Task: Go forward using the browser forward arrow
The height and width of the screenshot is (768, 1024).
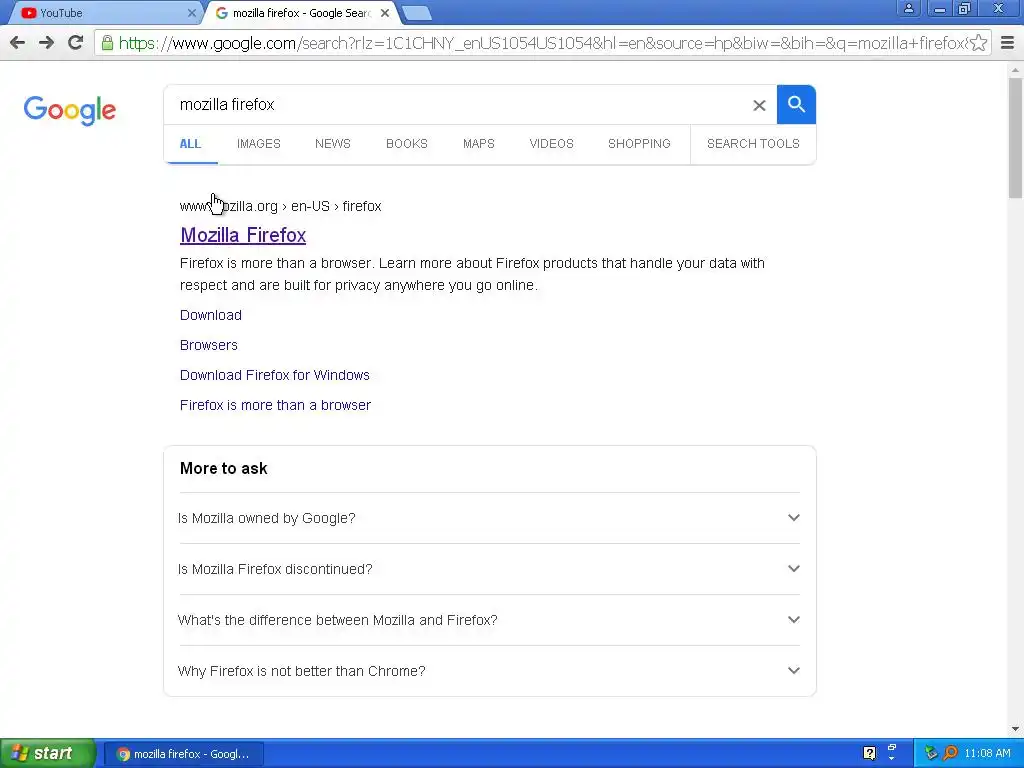Action: coord(46,43)
